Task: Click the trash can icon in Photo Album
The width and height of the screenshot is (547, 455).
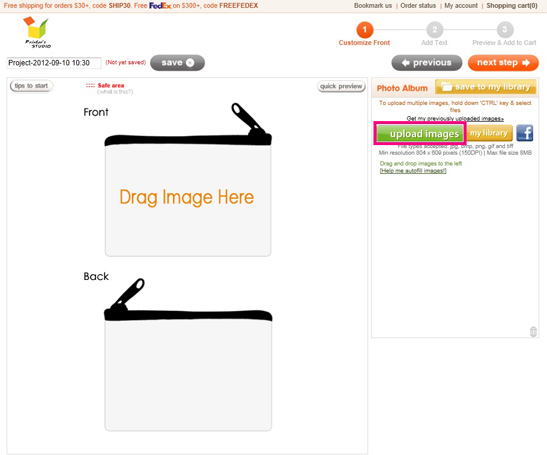Action: click(533, 331)
